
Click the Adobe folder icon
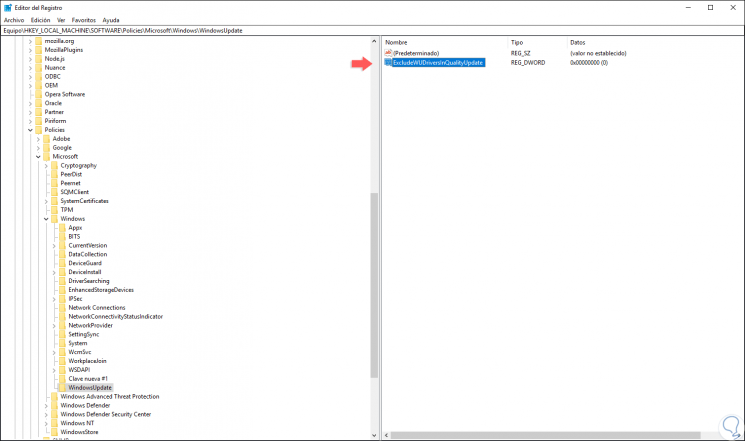pyautogui.click(x=47, y=139)
